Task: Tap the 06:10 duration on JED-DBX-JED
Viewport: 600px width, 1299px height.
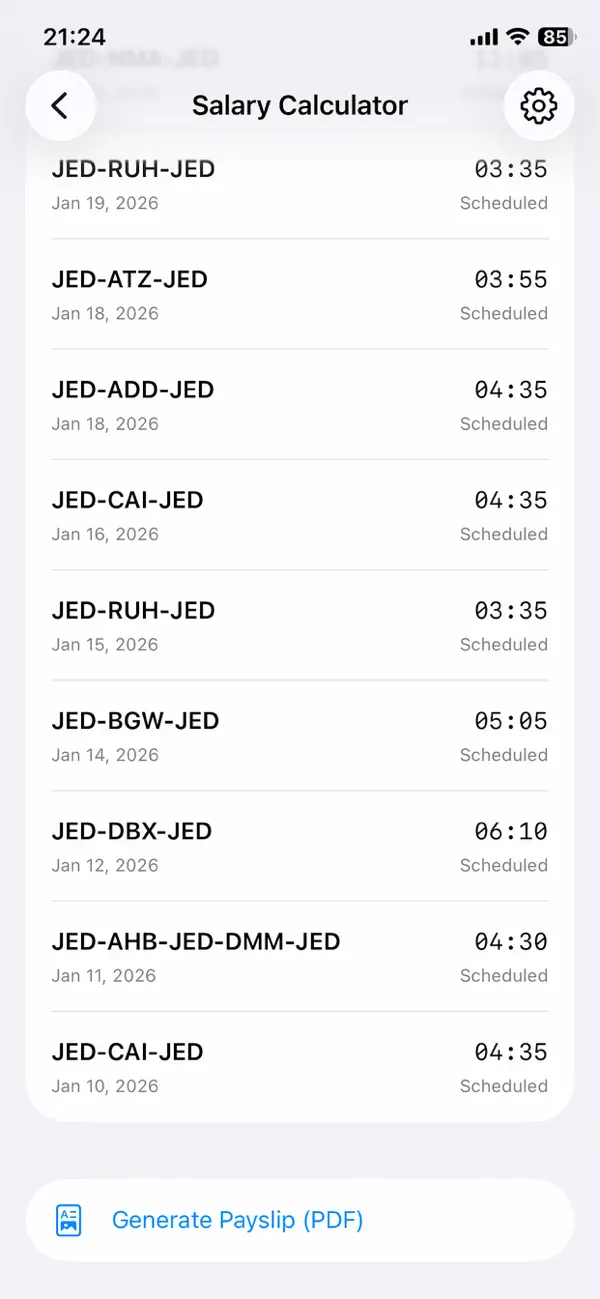Action: point(510,831)
